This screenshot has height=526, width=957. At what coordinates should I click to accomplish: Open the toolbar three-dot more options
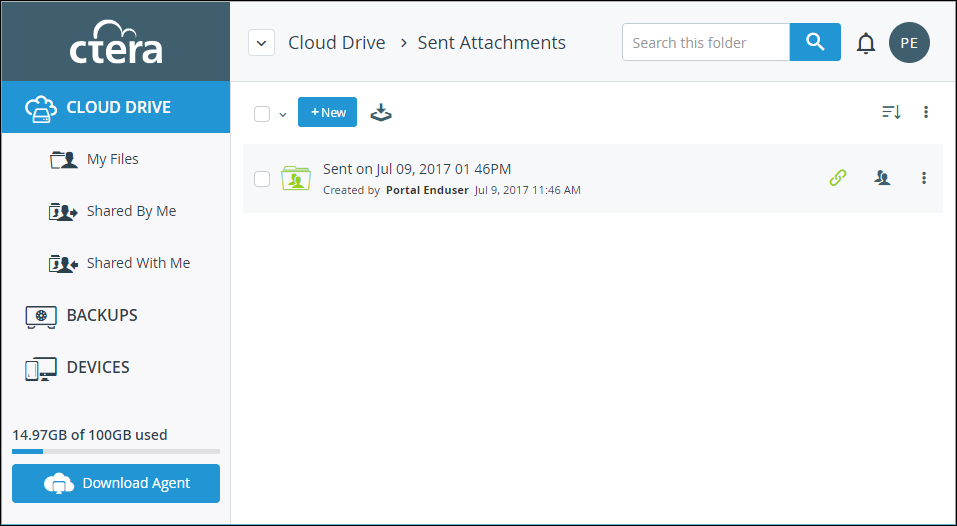926,112
